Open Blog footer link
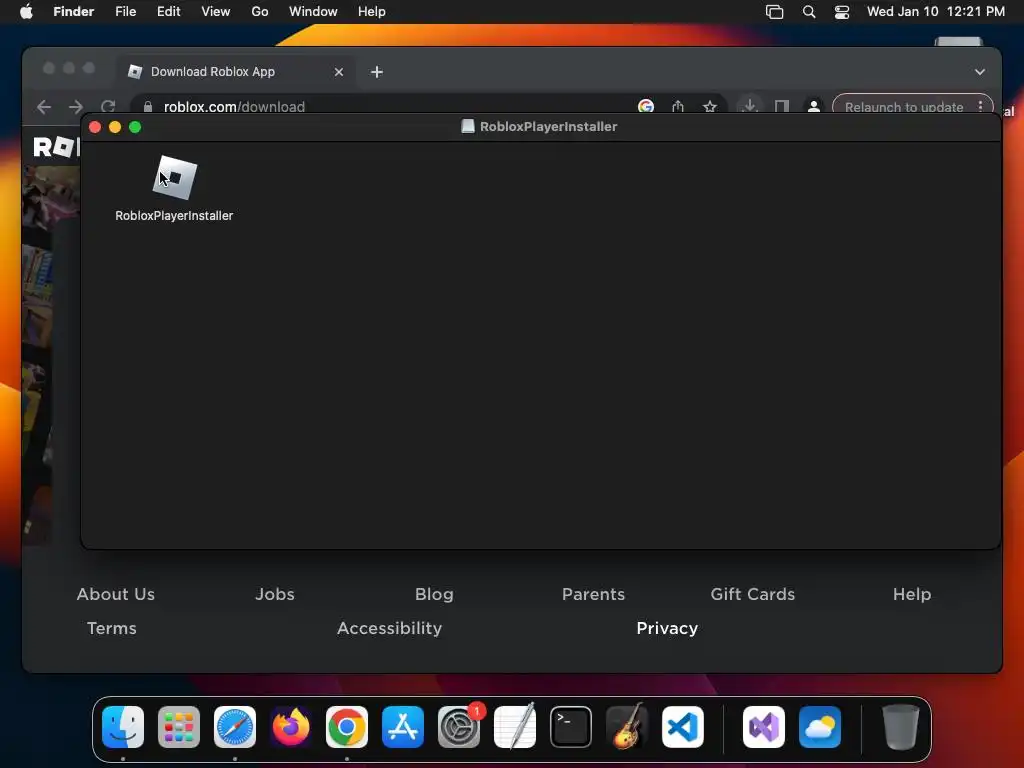1024x768 pixels. click(x=434, y=594)
